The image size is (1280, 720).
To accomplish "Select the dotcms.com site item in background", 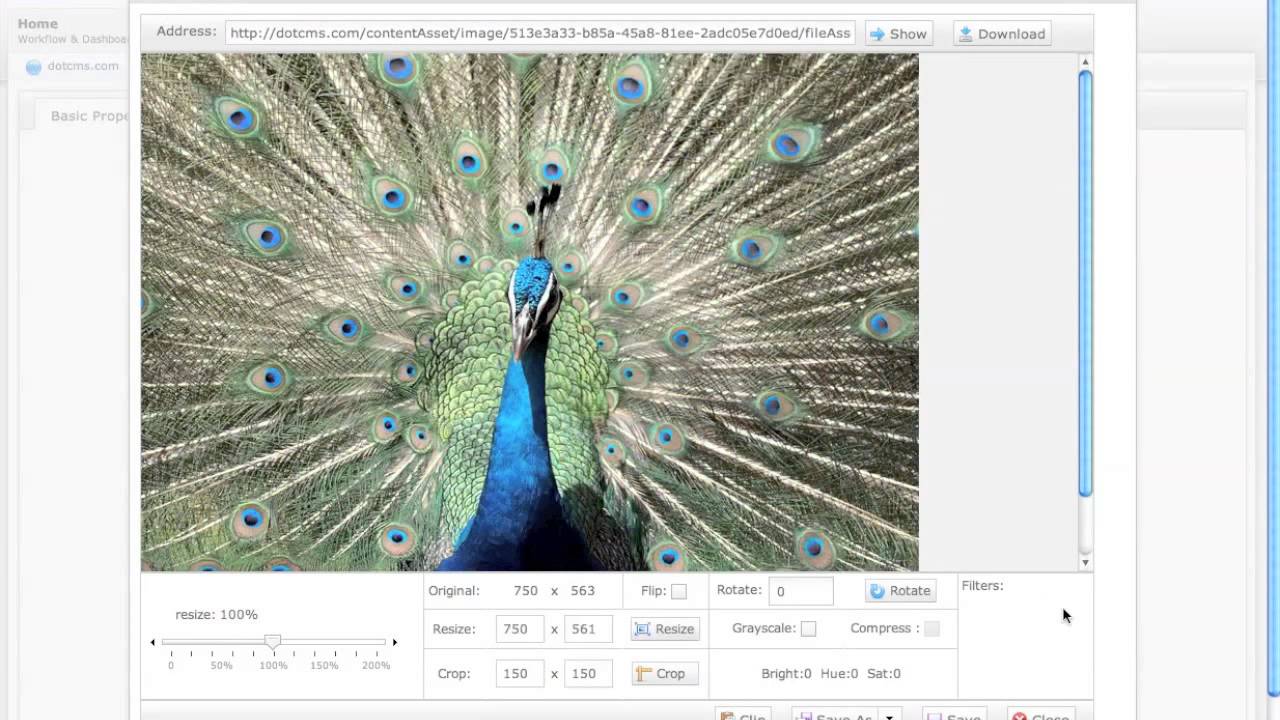I will [x=83, y=66].
